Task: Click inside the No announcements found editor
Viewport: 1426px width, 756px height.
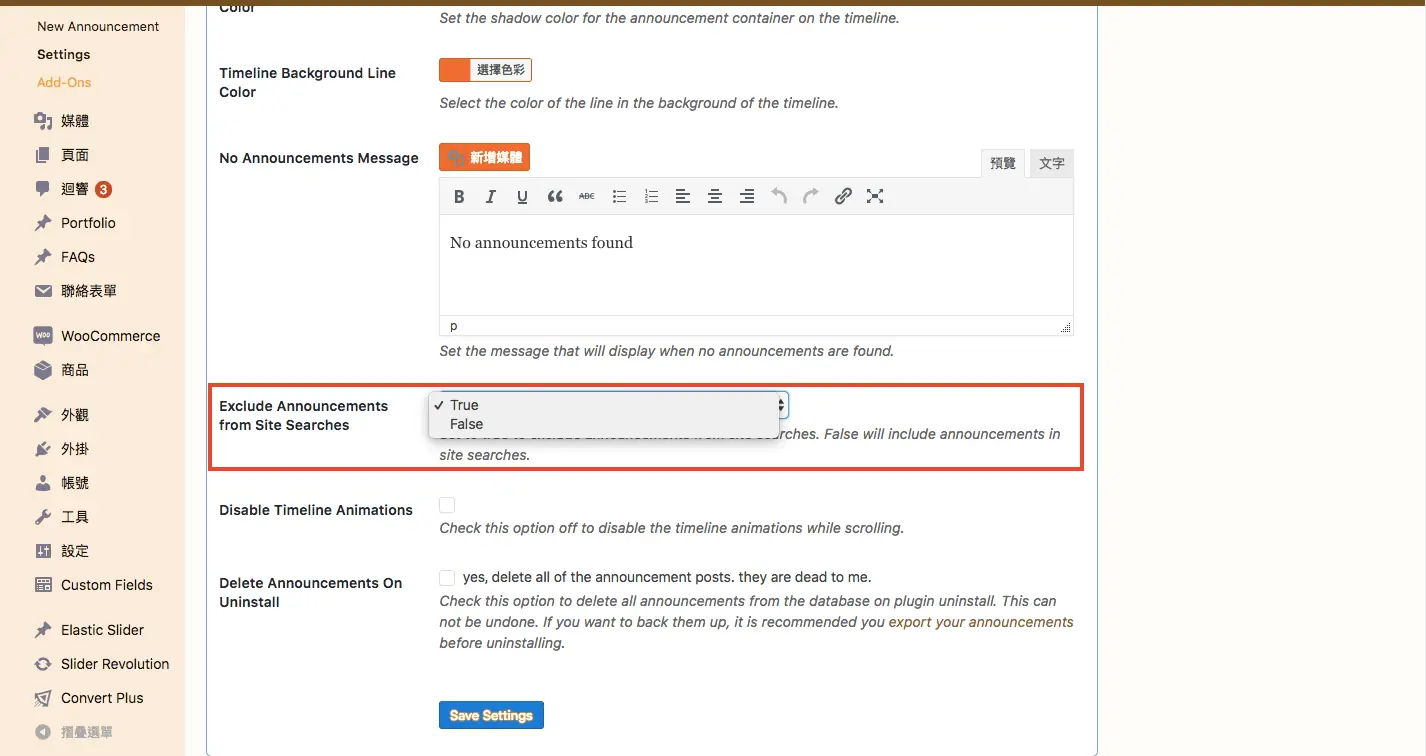Action: [756, 265]
